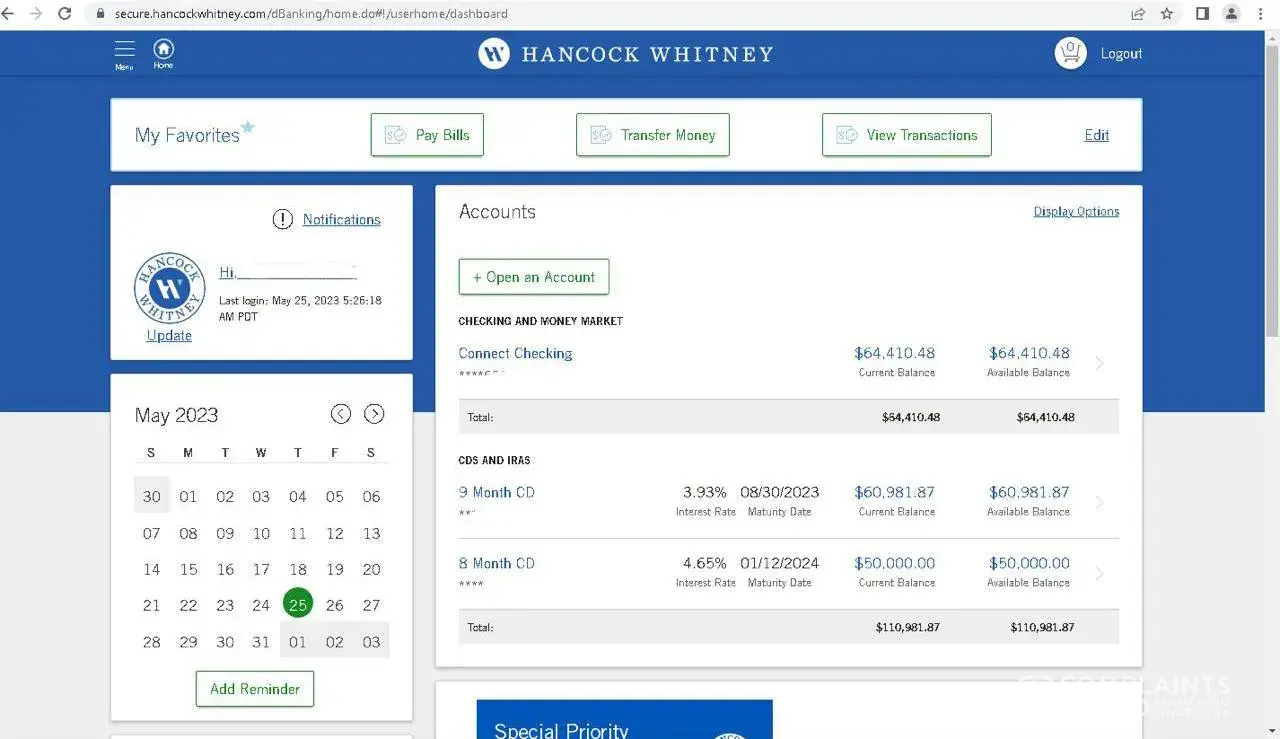Click the Hancock Whitney profile avatar

(169, 288)
